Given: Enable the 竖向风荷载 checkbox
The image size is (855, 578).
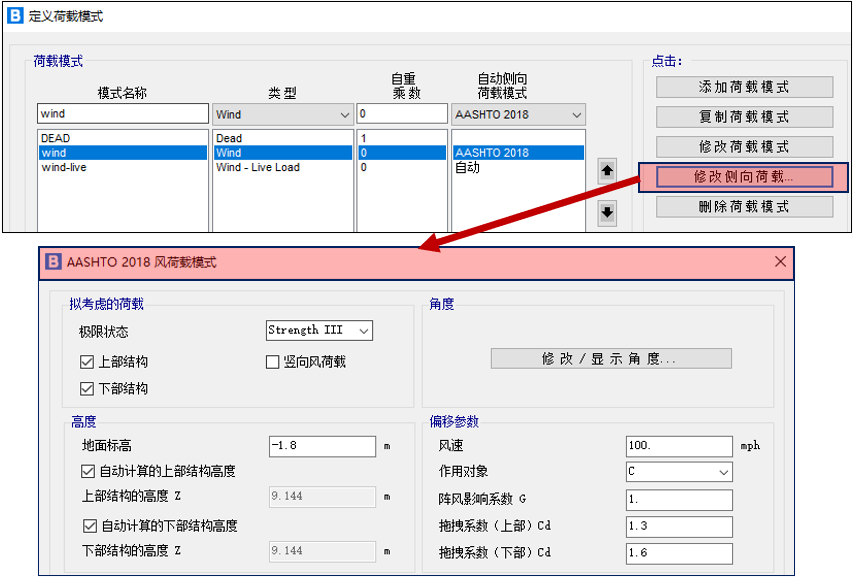Looking at the screenshot, I should coord(273,362).
